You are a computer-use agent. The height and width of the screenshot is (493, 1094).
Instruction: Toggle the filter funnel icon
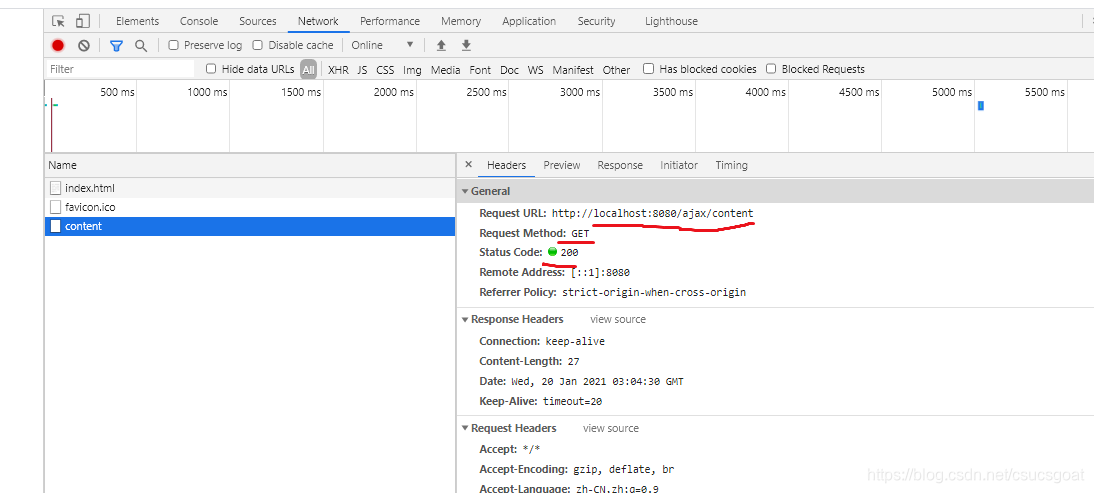pyautogui.click(x=117, y=45)
